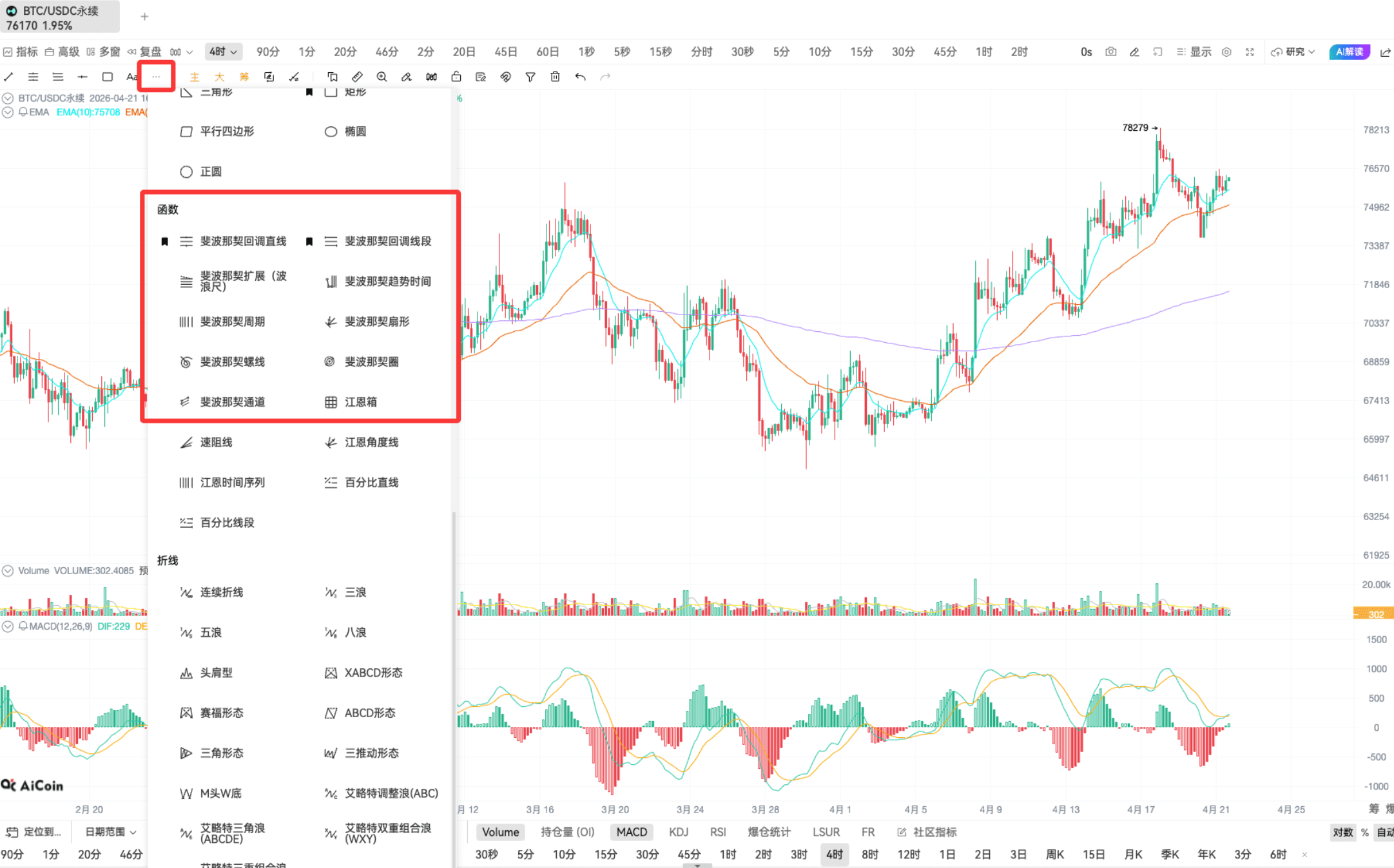This screenshot has height=868, width=1394.
Task: Lock drawings using the padlock icon
Action: [x=456, y=77]
